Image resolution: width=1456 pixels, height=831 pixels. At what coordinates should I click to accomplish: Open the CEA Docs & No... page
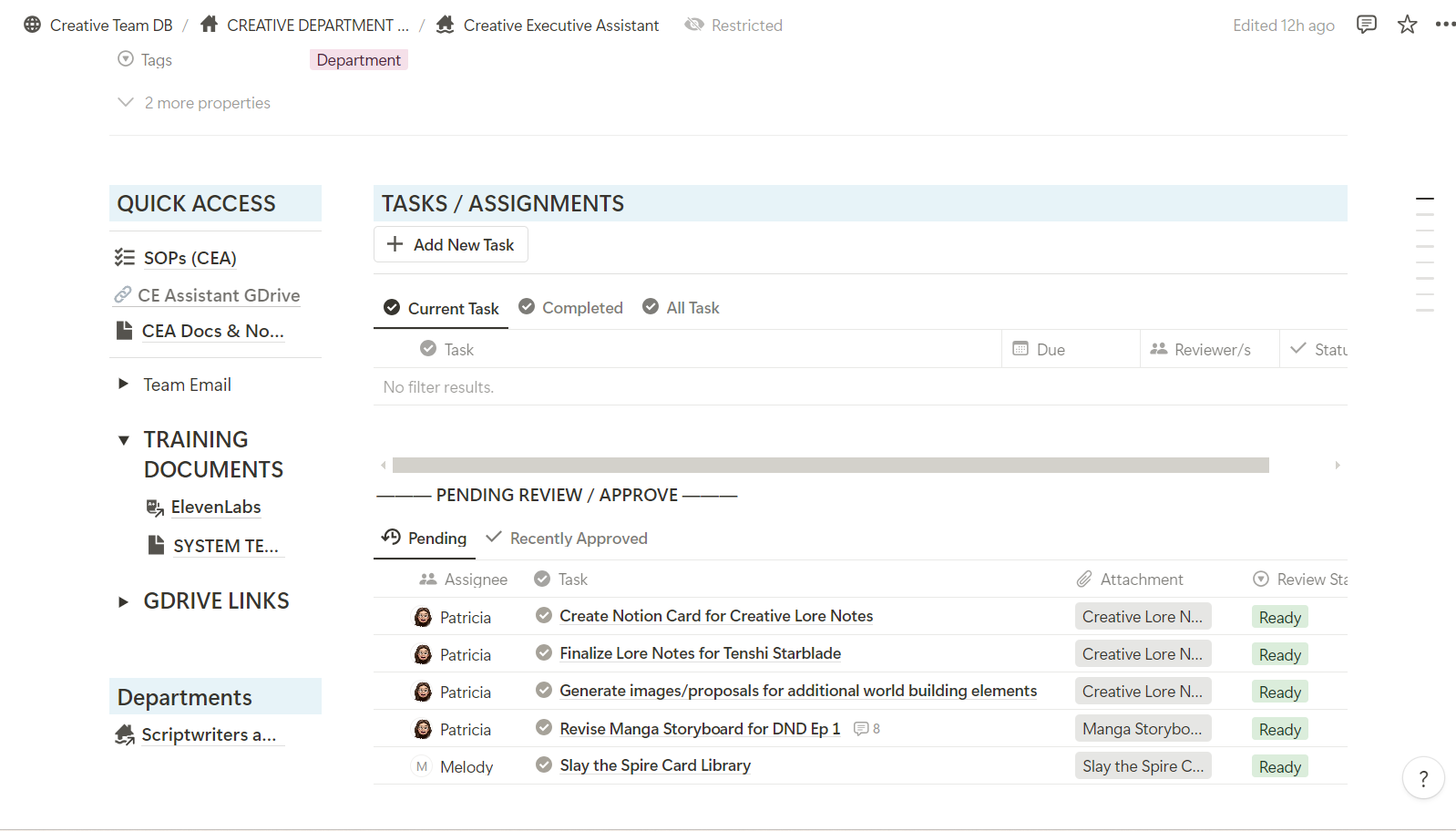coord(212,331)
